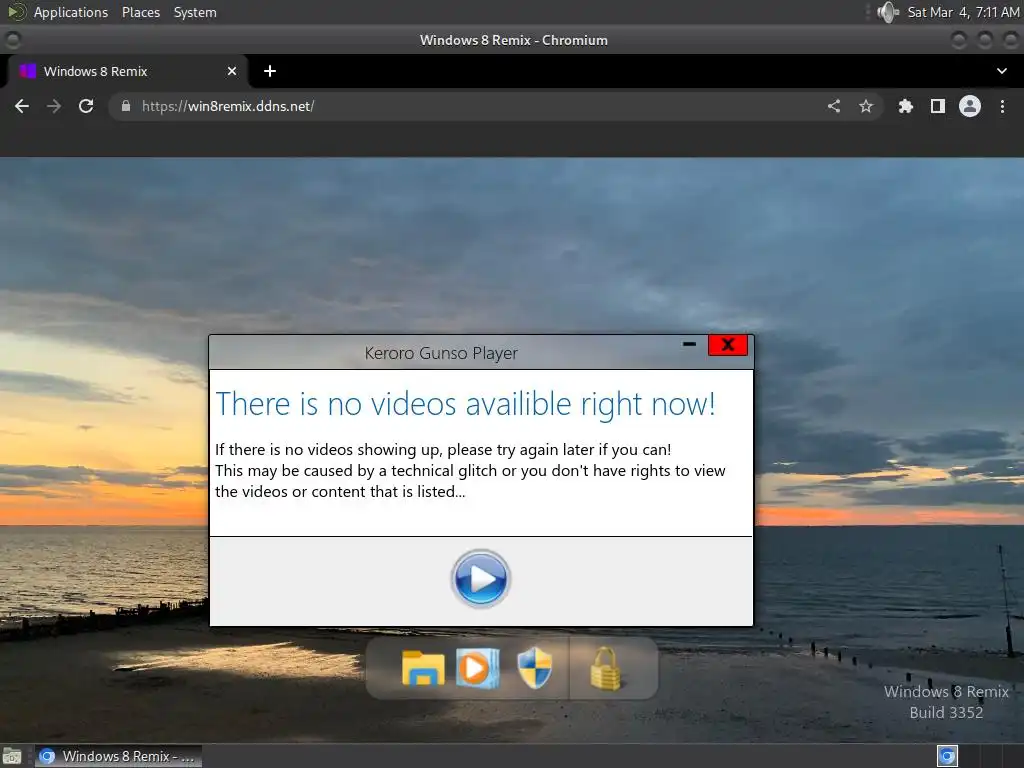Viewport: 1024px width, 768px height.
Task: Launch the media player dock icon
Action: 477,668
